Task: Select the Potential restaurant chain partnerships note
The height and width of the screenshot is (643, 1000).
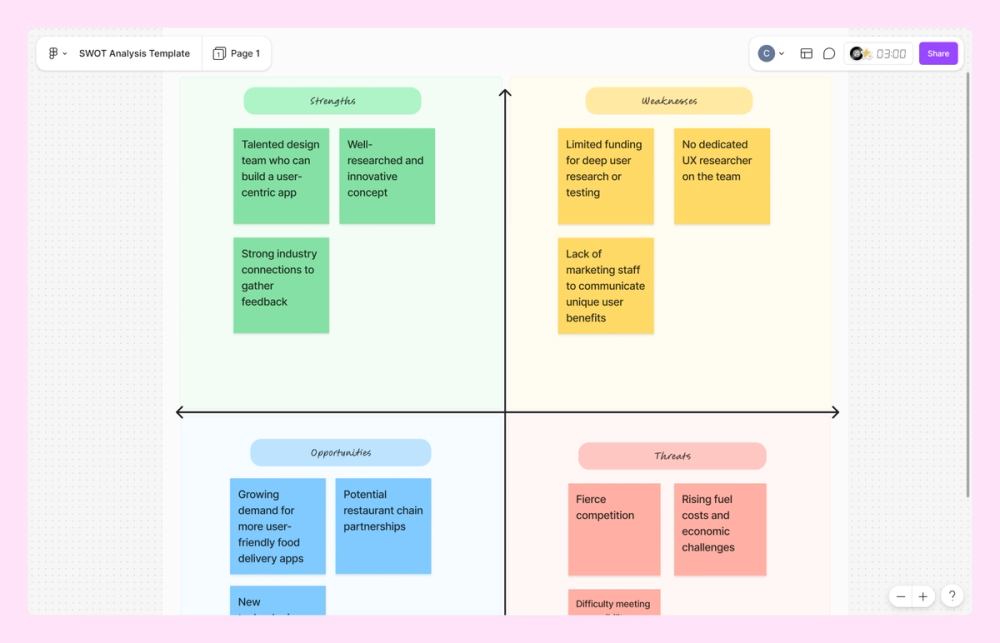Action: point(383,526)
